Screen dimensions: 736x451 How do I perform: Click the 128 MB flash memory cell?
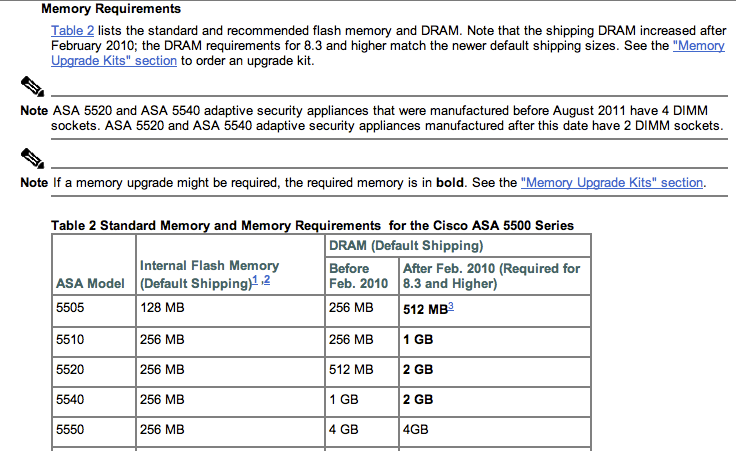click(x=162, y=309)
